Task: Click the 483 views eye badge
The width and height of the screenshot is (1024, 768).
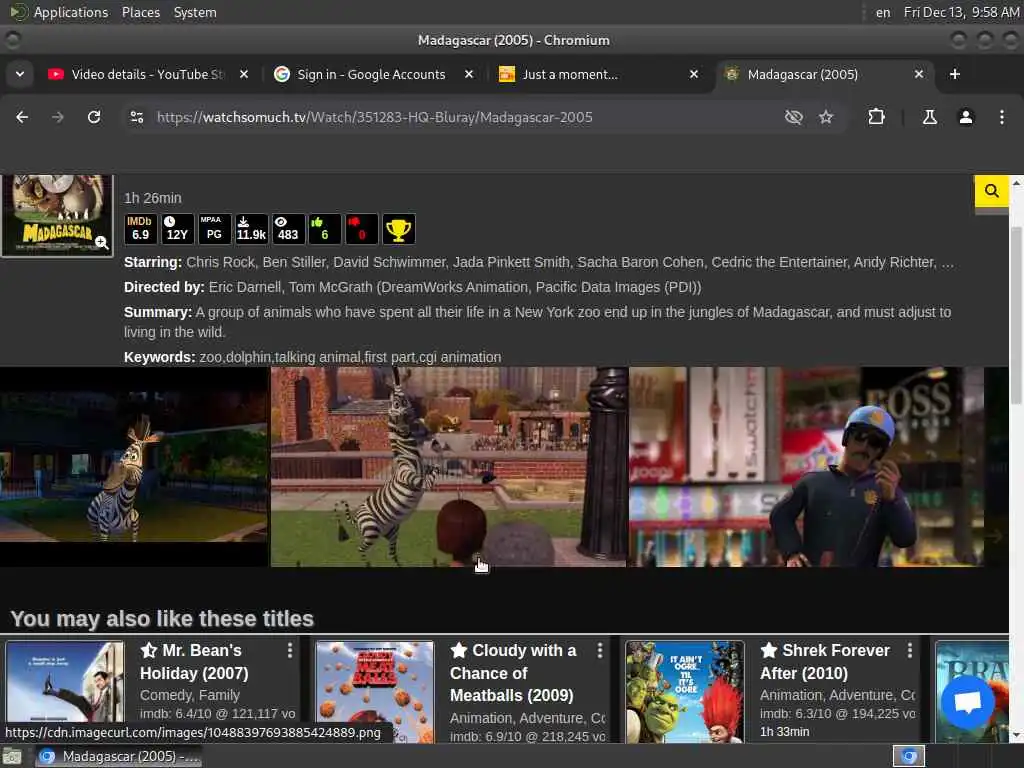Action: 288,229
